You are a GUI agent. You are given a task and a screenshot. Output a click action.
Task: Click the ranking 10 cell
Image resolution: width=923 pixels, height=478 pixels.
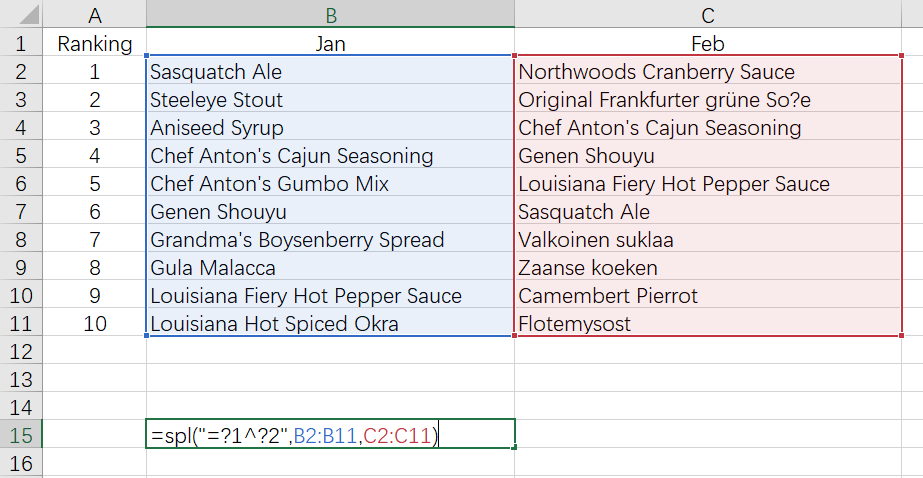pyautogui.click(x=95, y=324)
